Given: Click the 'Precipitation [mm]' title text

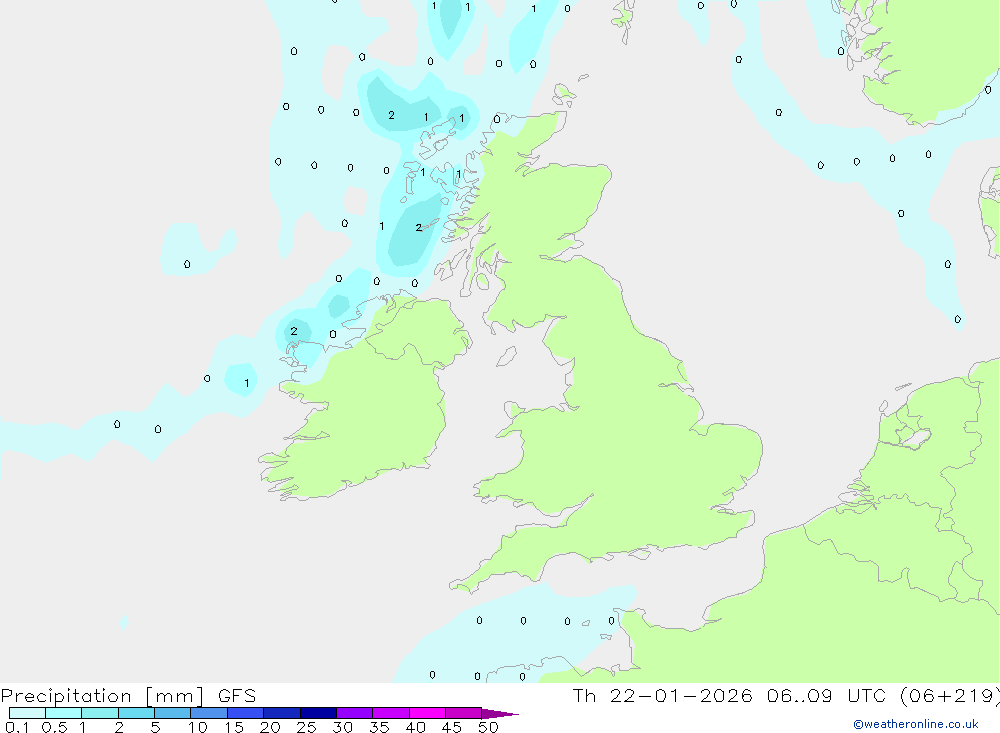Looking at the screenshot, I should coord(102,696).
